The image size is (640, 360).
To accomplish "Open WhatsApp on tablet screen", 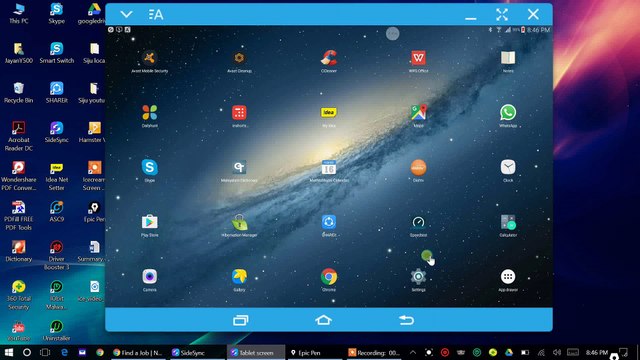I will 508,113.
